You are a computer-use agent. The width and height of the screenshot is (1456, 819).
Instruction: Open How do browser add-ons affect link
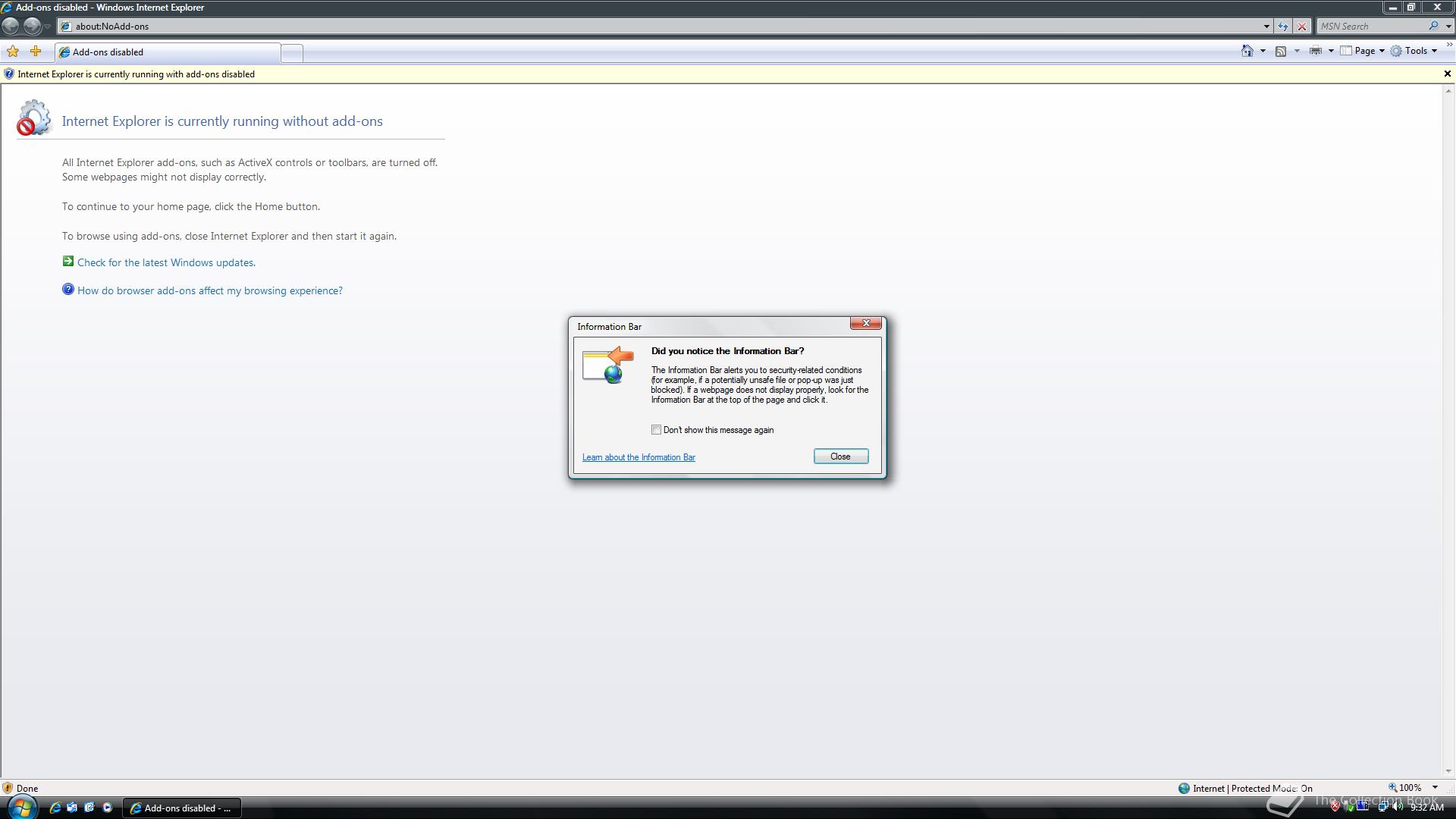point(210,290)
